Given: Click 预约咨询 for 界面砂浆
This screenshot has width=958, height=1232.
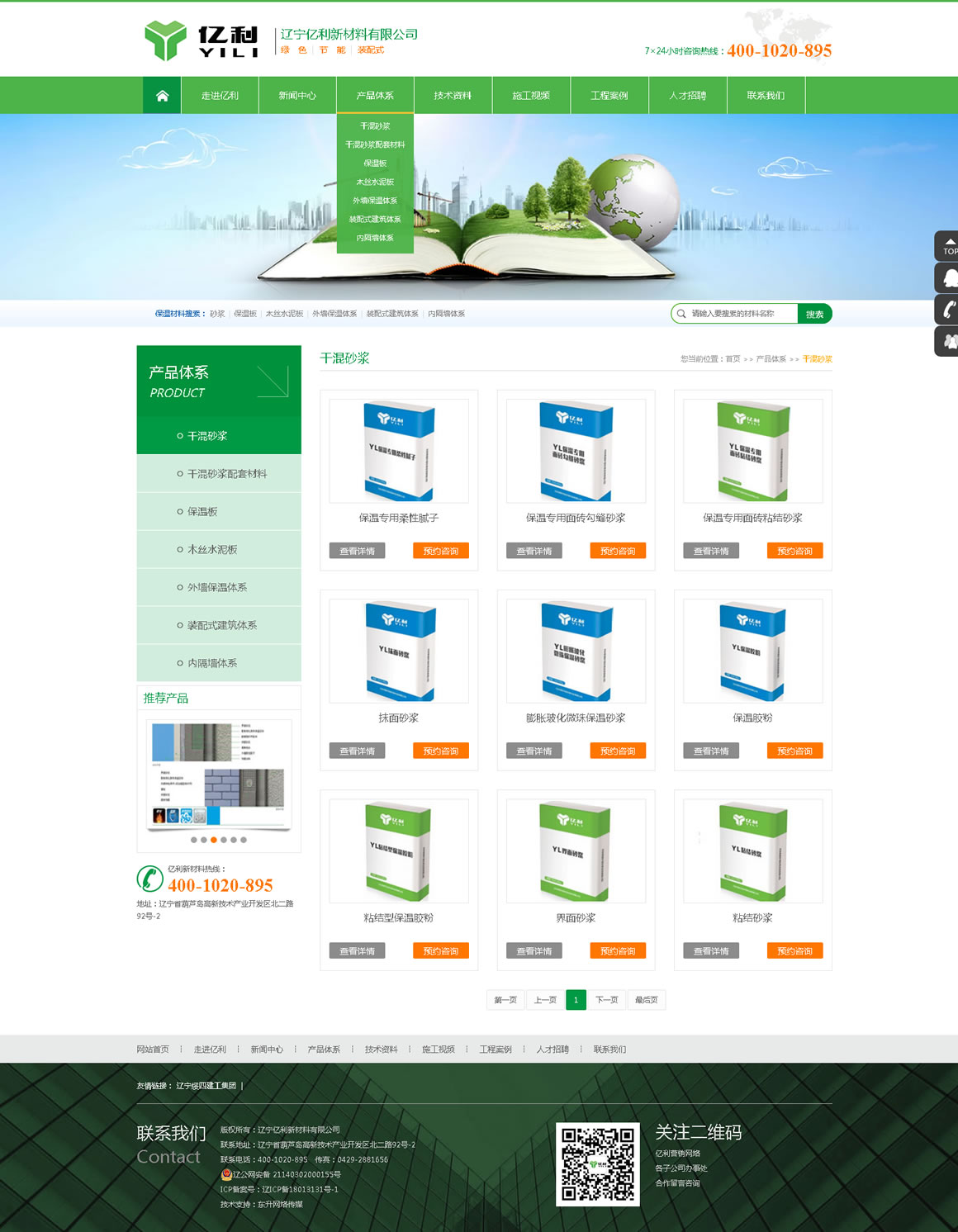Looking at the screenshot, I should [x=618, y=951].
